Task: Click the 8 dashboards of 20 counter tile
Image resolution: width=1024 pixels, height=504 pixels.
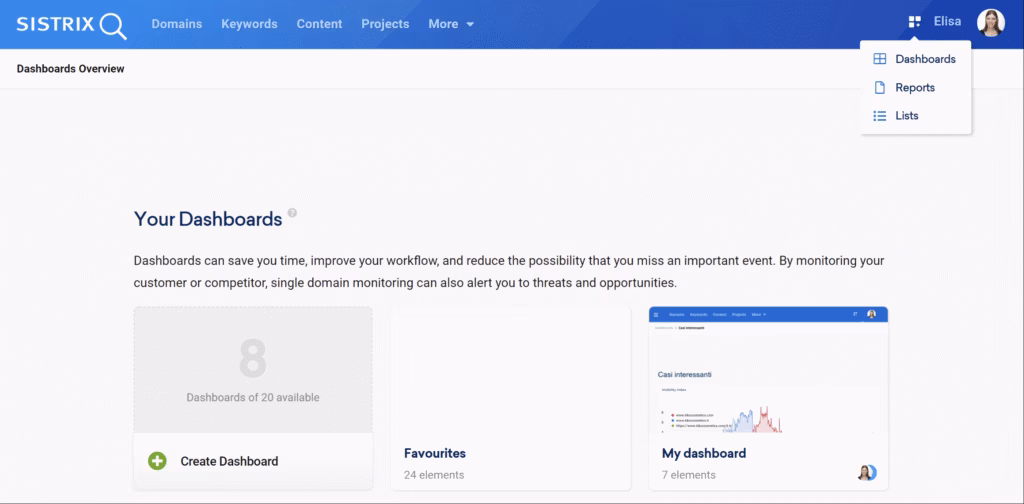Action: tap(253, 370)
